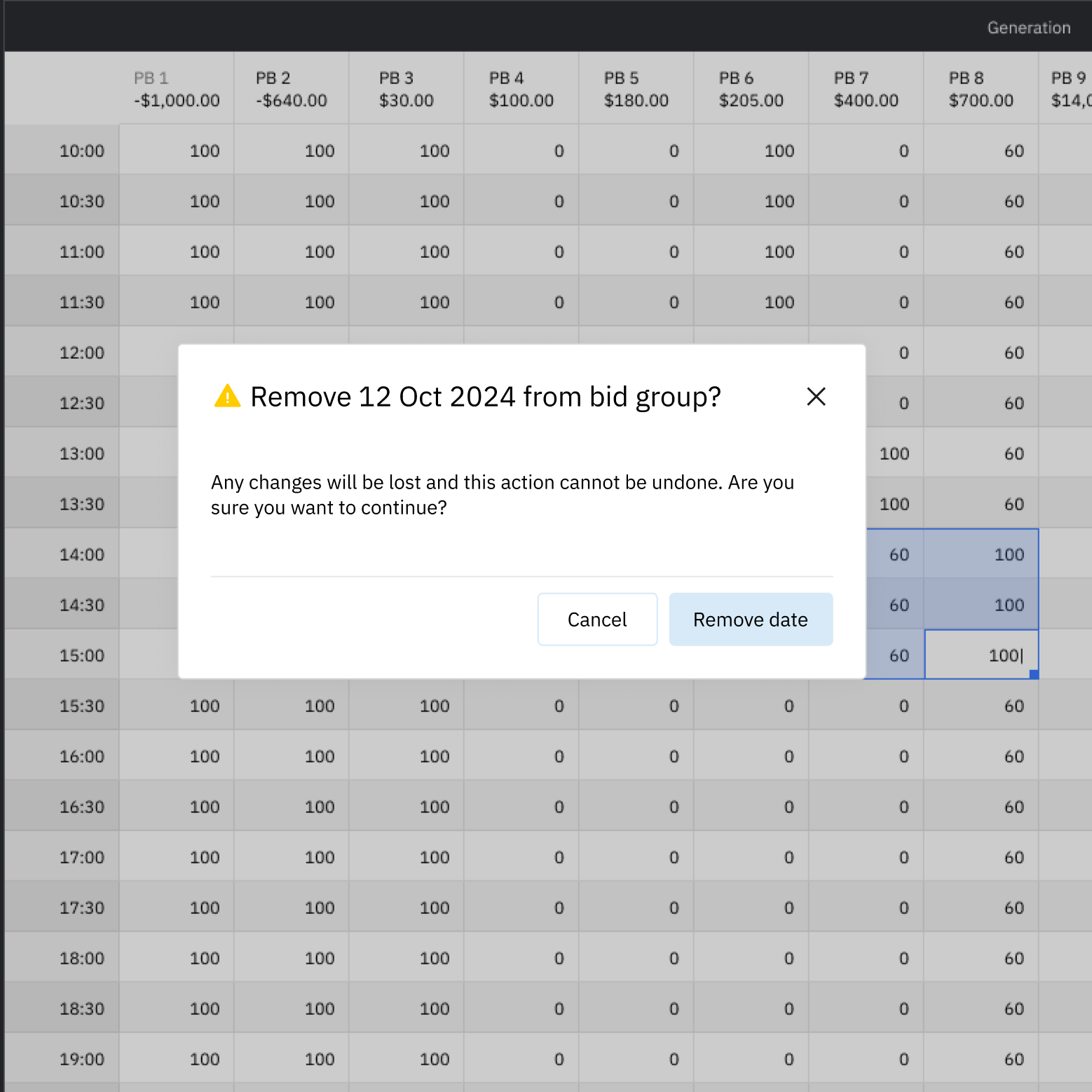Select the PB 8 $700.00 column header
The height and width of the screenshot is (1092, 1092).
point(981,89)
